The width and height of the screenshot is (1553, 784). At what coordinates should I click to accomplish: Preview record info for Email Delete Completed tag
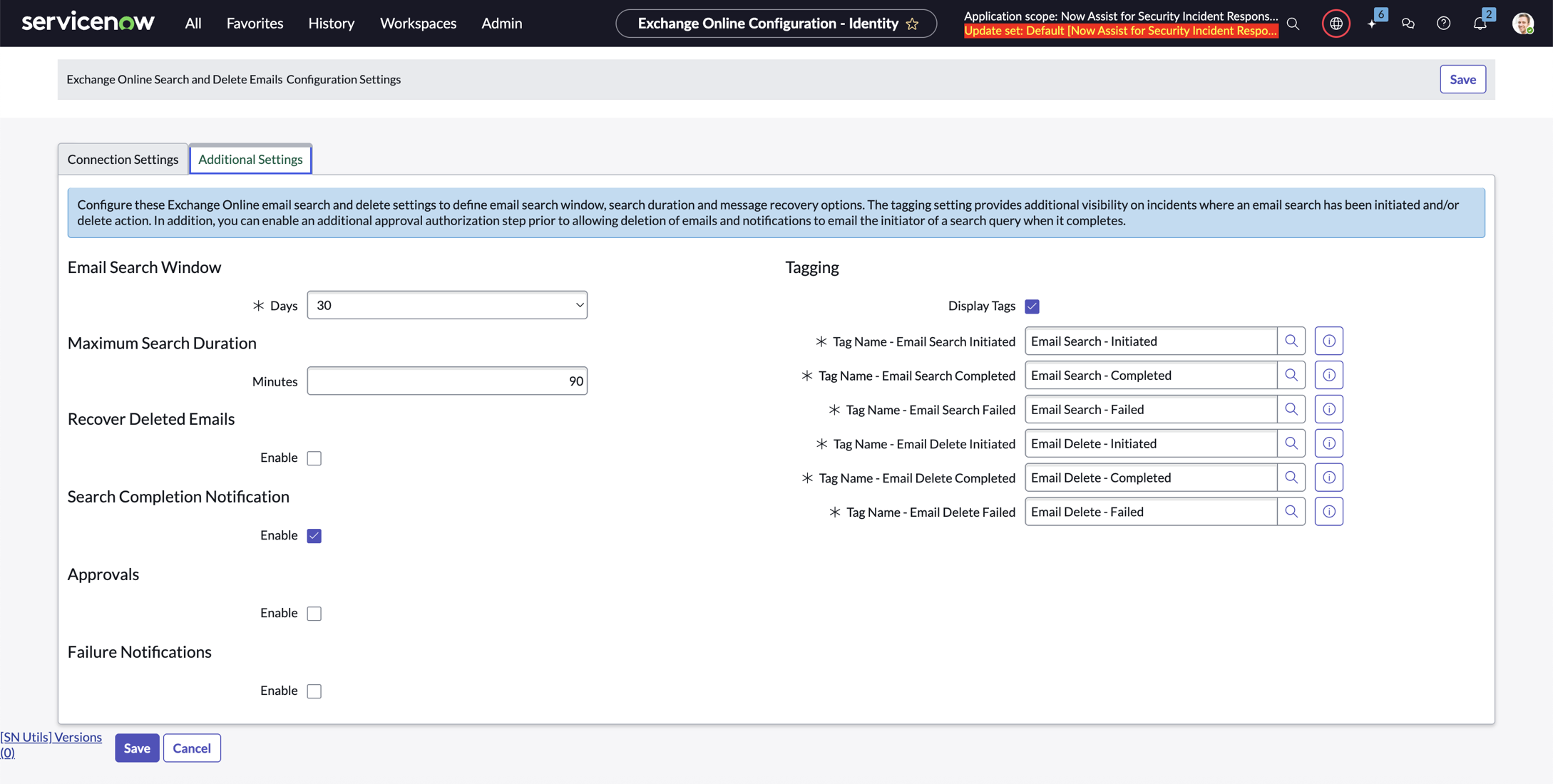tap(1329, 478)
